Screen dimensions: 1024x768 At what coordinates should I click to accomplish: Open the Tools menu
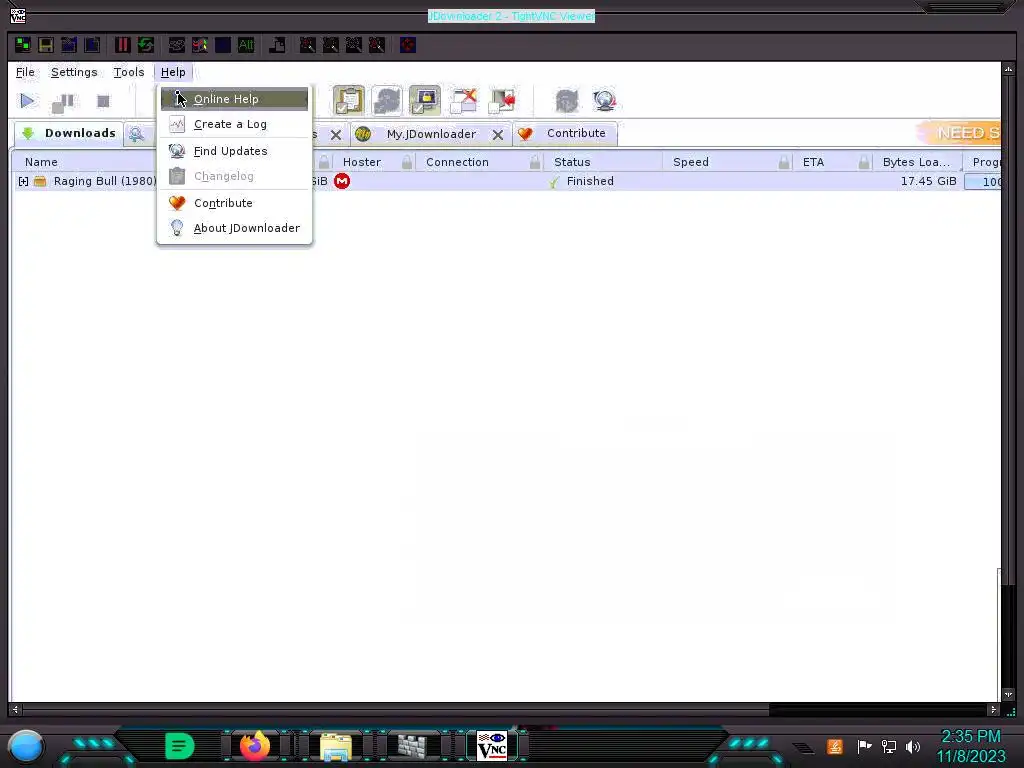[129, 72]
